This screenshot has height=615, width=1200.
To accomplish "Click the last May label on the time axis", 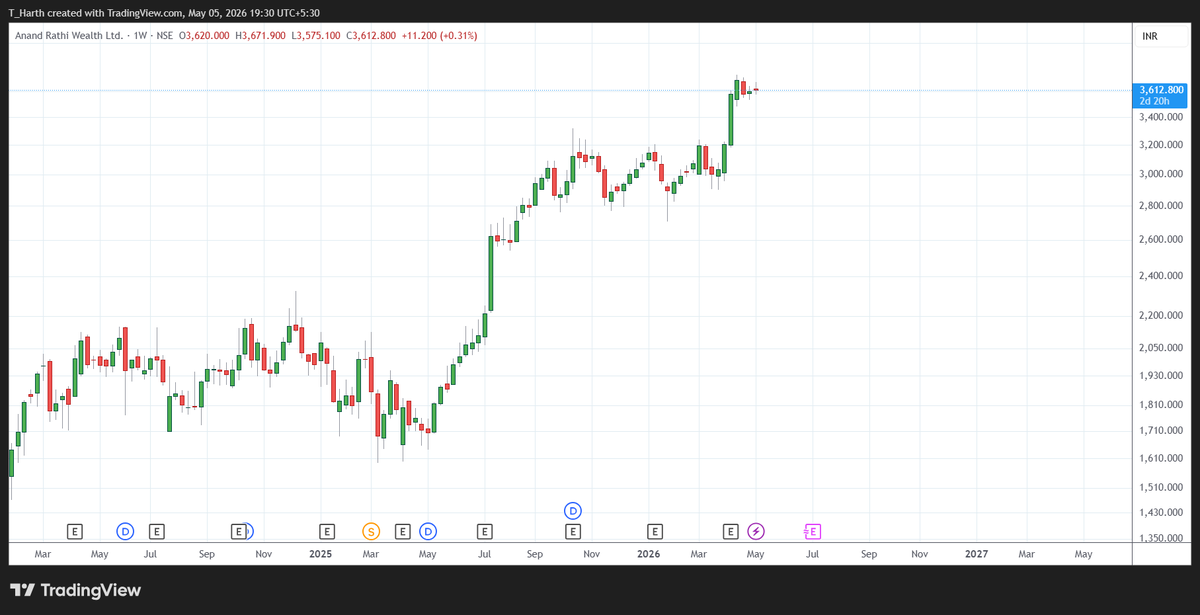I will [1083, 553].
